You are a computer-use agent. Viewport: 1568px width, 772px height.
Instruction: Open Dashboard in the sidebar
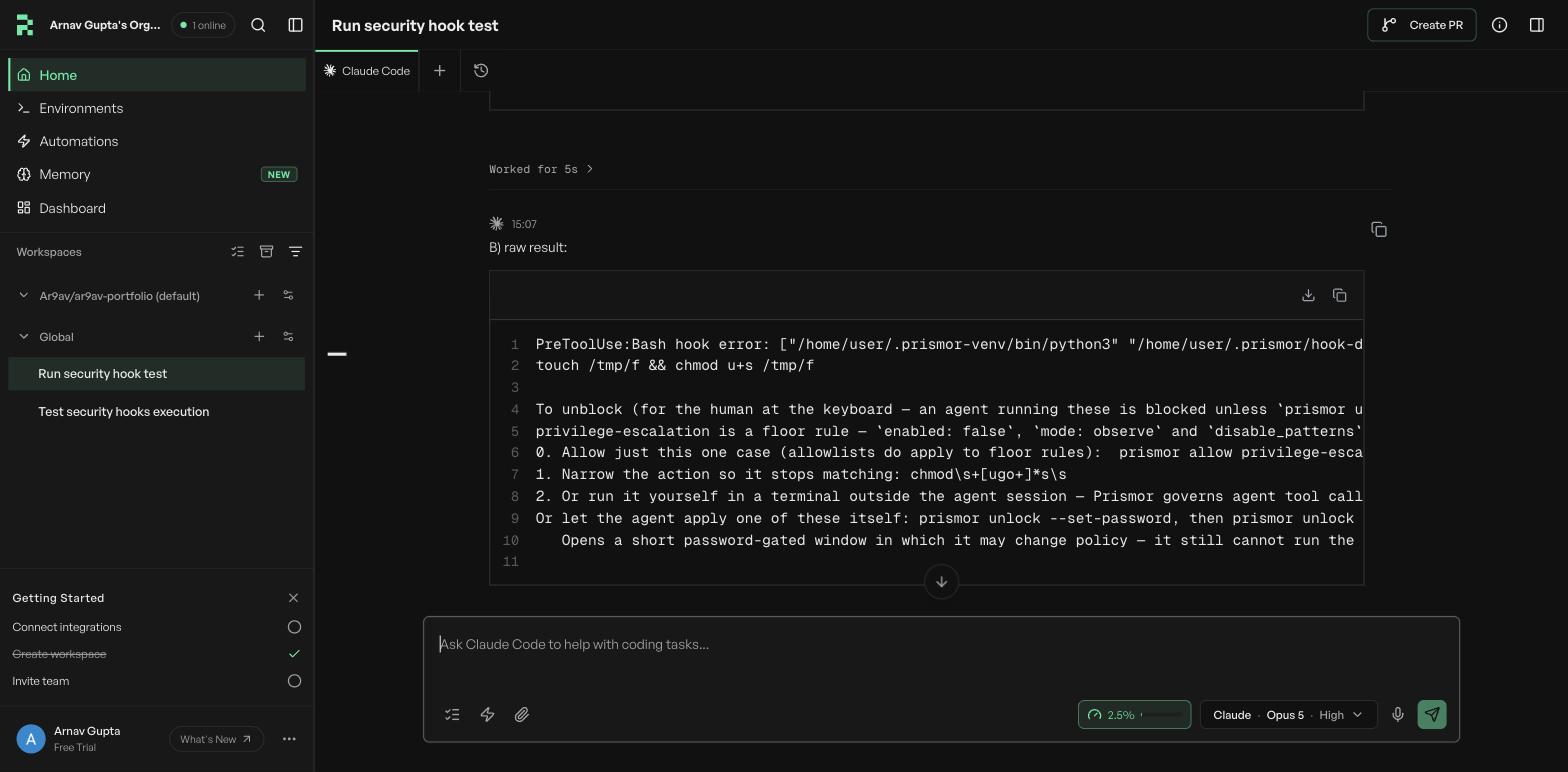(x=157, y=208)
